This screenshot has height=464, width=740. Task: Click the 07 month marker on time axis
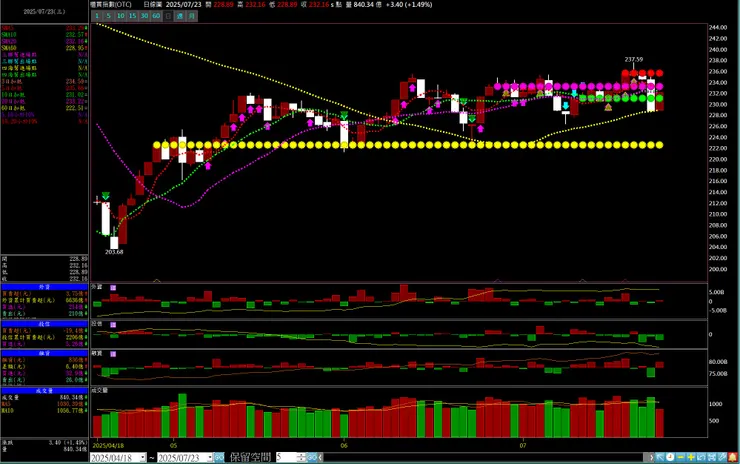(x=522, y=446)
